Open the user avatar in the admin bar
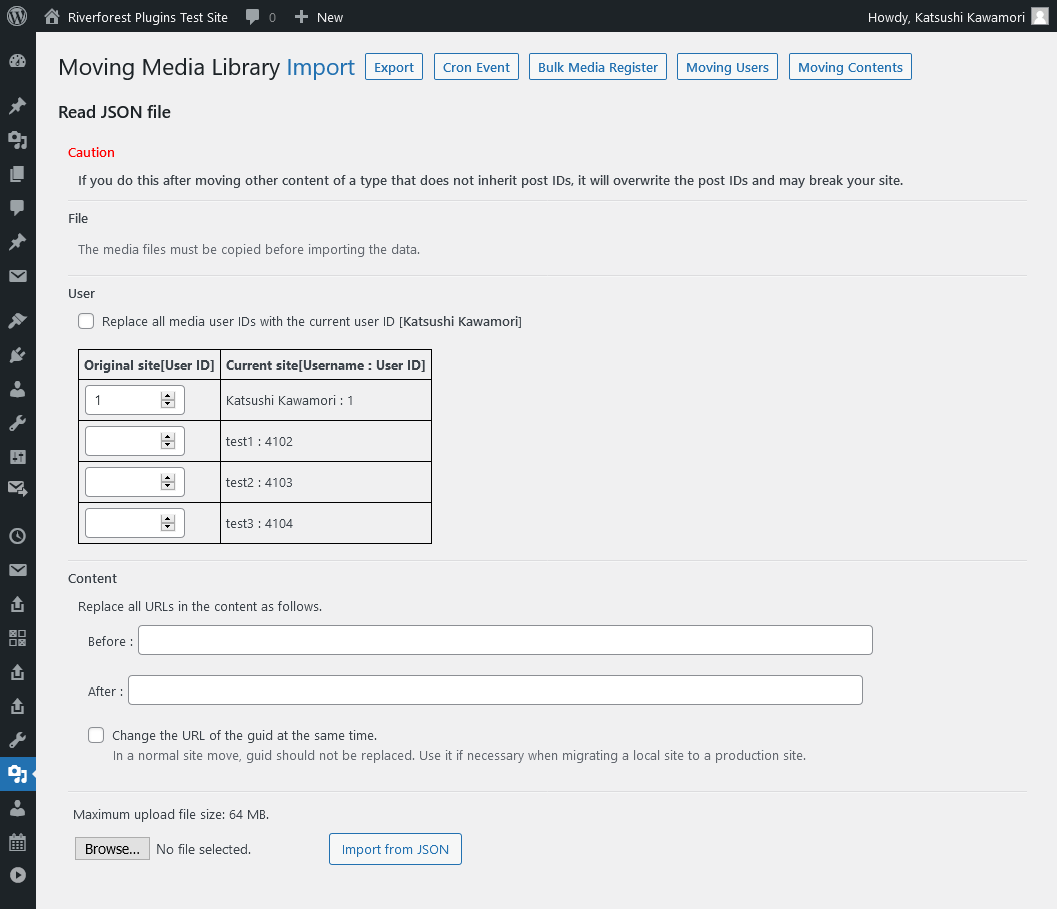The image size is (1057, 909). 1040,17
